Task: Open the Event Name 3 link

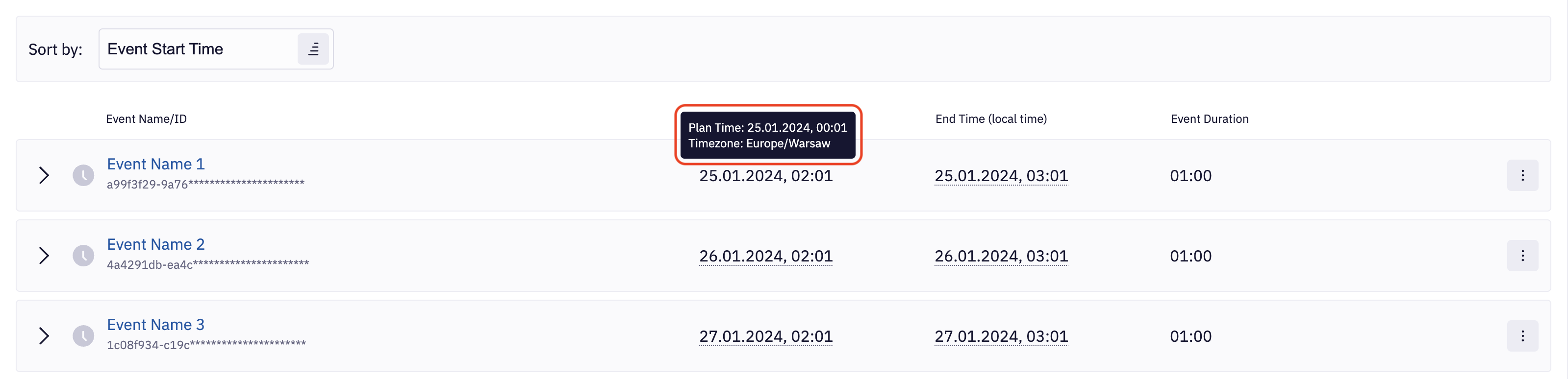Action: (156, 325)
